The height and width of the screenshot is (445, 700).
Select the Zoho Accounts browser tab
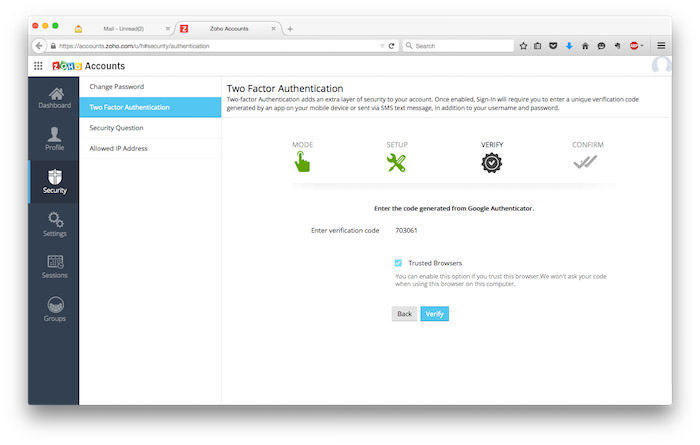(229, 29)
